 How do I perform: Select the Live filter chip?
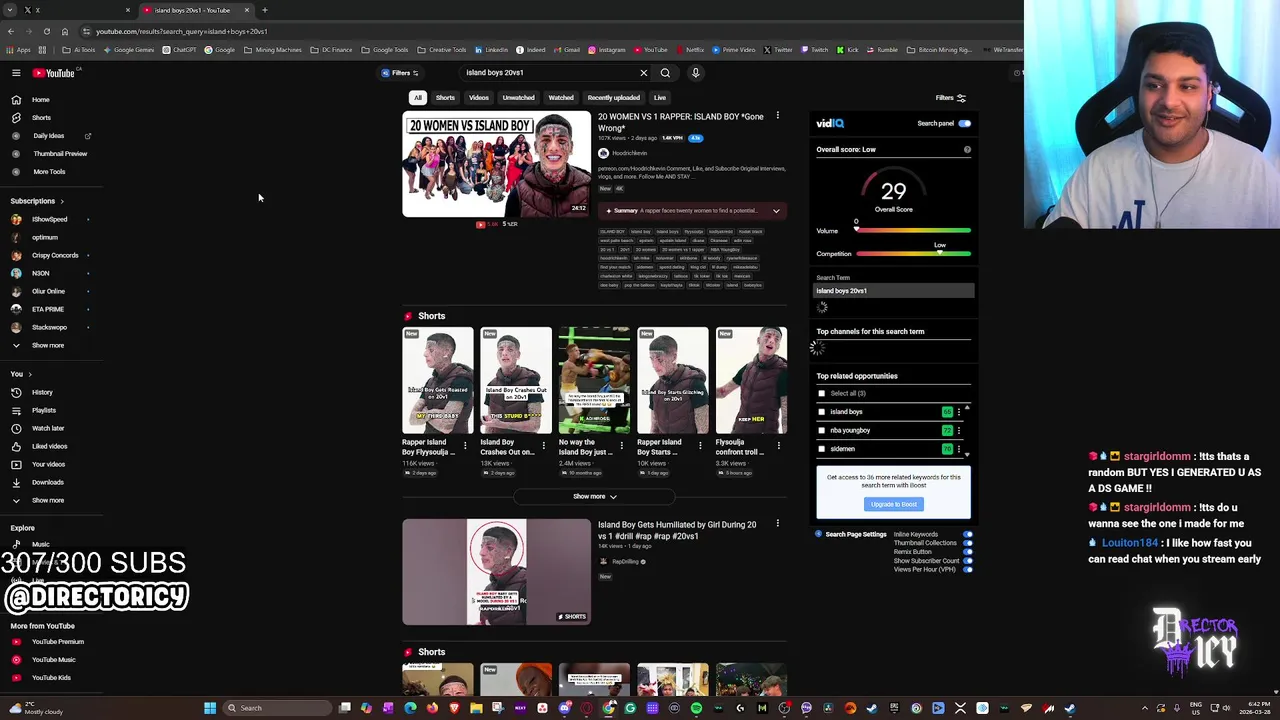[660, 98]
